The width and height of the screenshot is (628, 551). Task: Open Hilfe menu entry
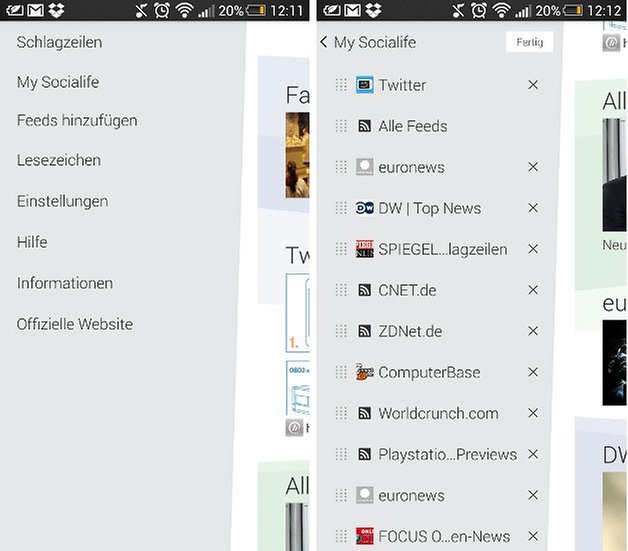pos(32,242)
